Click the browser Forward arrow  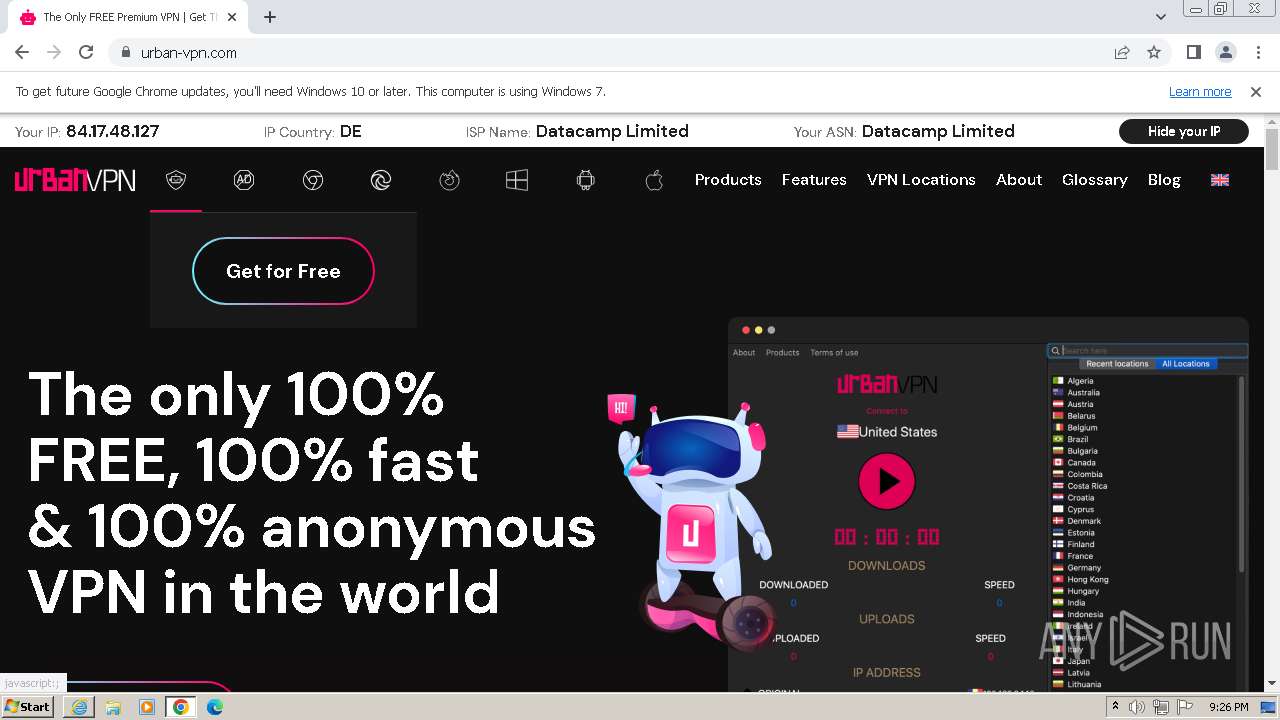[x=54, y=53]
